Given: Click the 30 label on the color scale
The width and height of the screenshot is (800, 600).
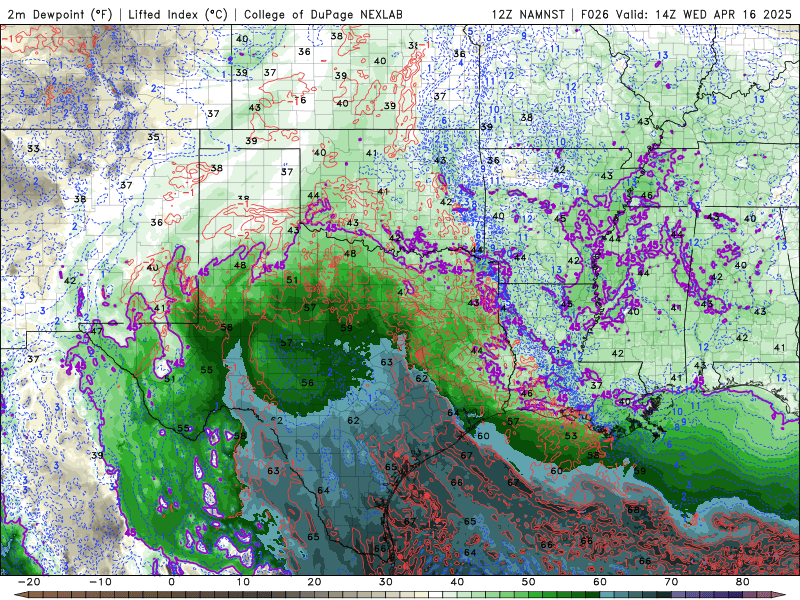Looking at the screenshot, I should pyautogui.click(x=386, y=582).
